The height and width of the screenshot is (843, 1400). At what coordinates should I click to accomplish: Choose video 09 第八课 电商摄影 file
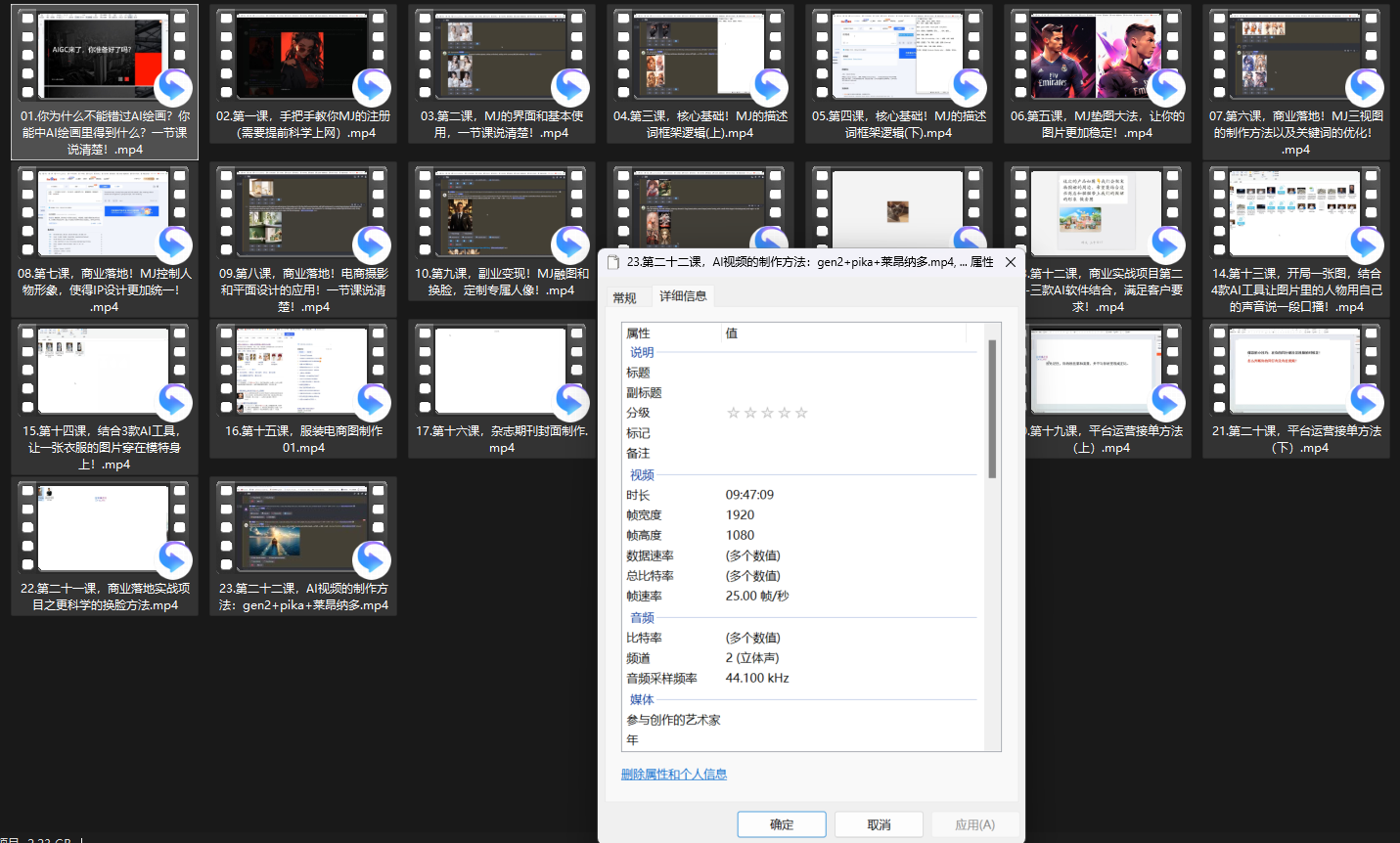[x=303, y=214]
